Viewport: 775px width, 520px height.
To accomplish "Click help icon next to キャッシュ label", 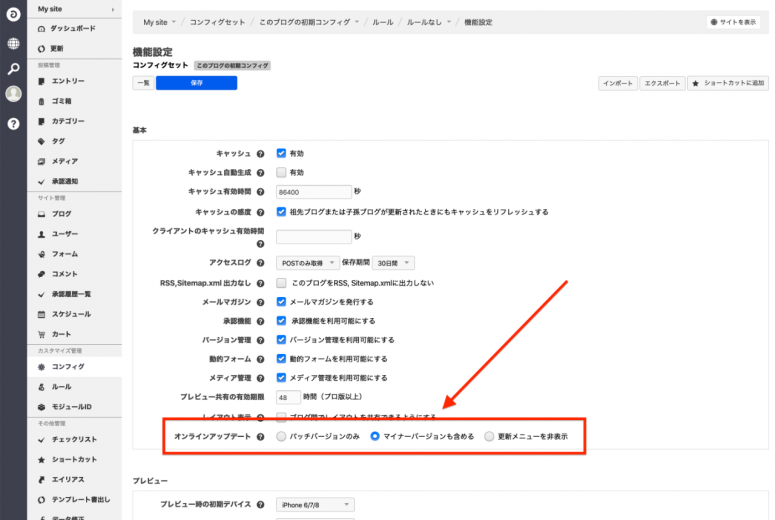I will point(261,154).
